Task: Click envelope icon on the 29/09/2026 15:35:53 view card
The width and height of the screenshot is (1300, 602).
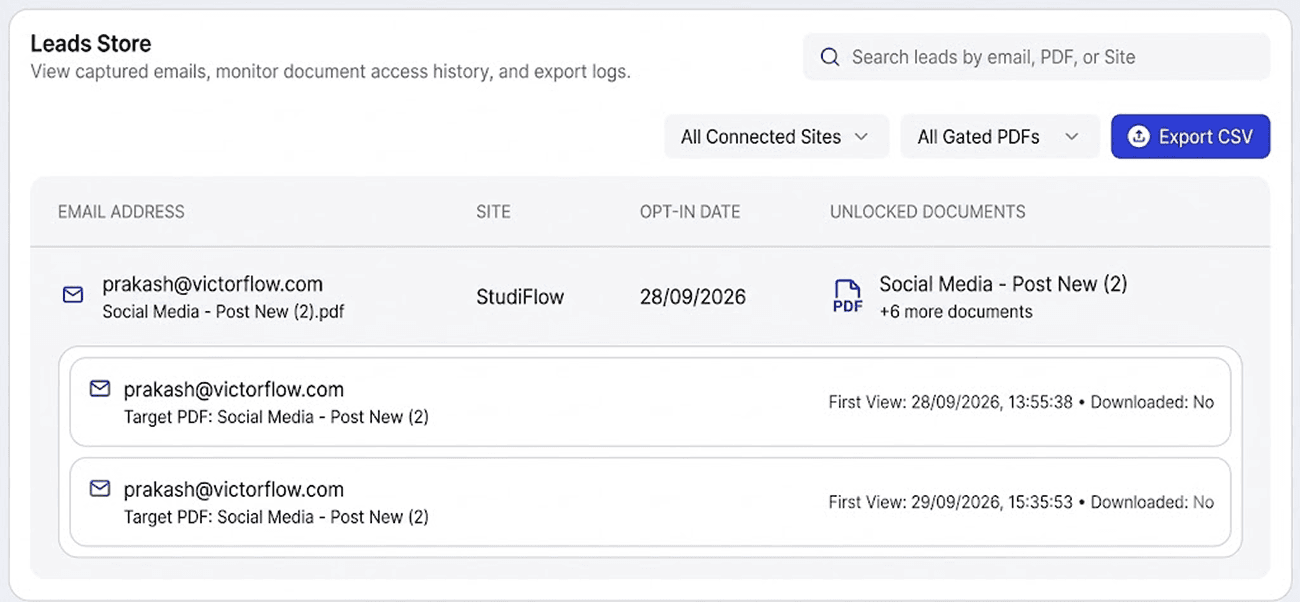Action: pos(99,489)
